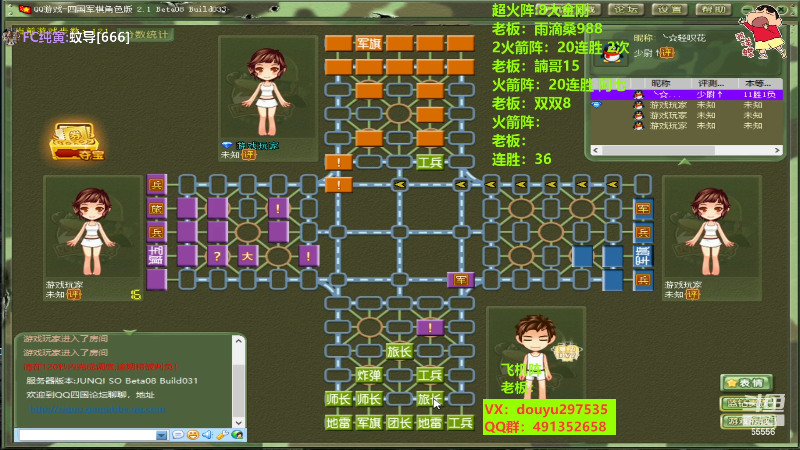This screenshot has height=450, width=800.
Task: Click the 评 badge under left player
Action: (73, 294)
